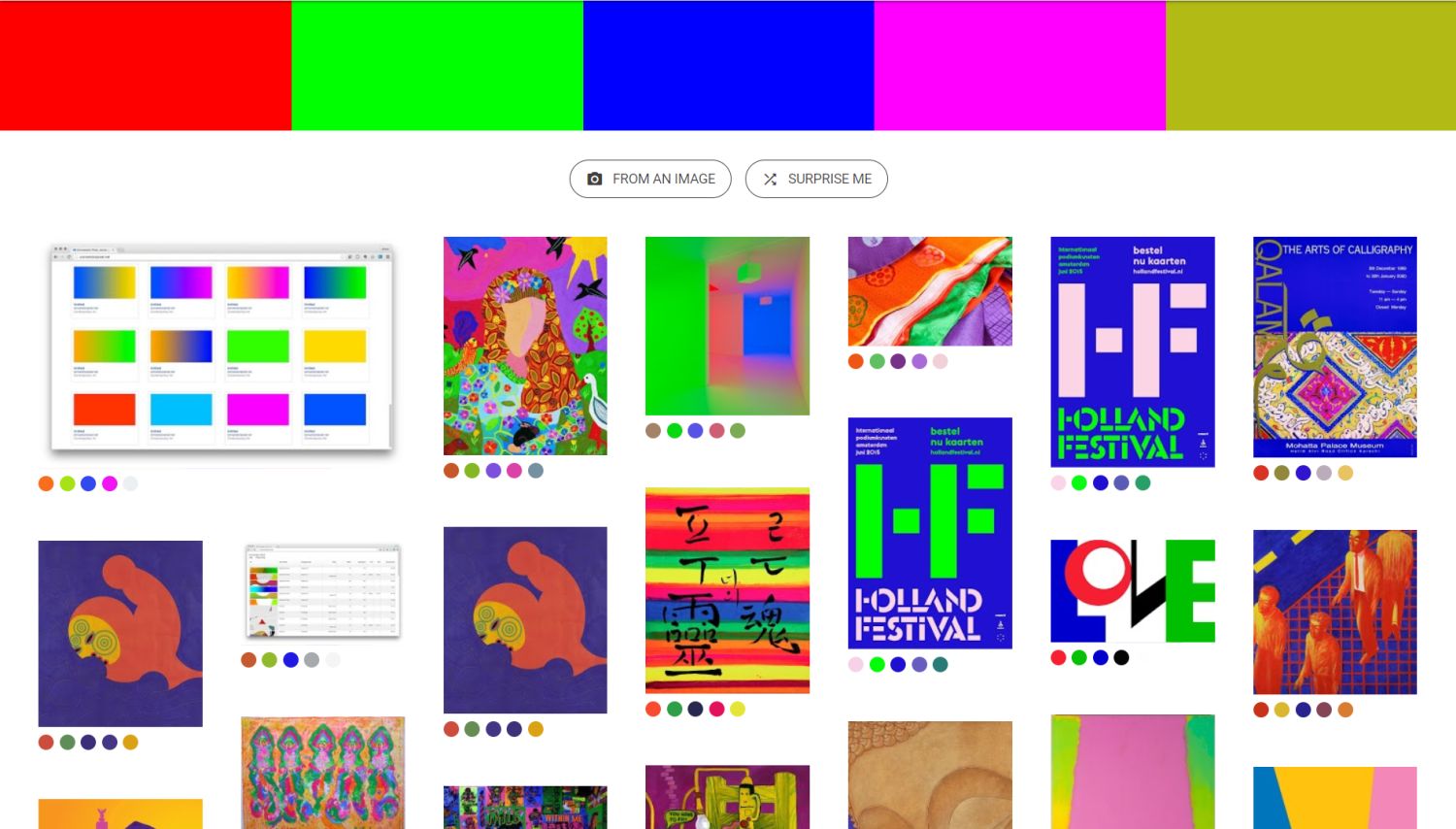Click the olive yellow block in top palette
Viewport: 1456px width, 829px height.
tap(1310, 65)
